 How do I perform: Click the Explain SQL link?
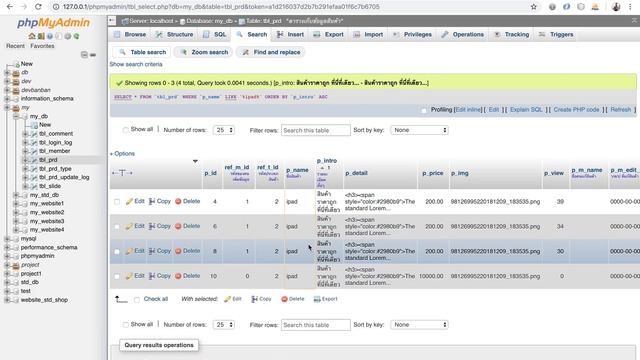click(x=526, y=110)
